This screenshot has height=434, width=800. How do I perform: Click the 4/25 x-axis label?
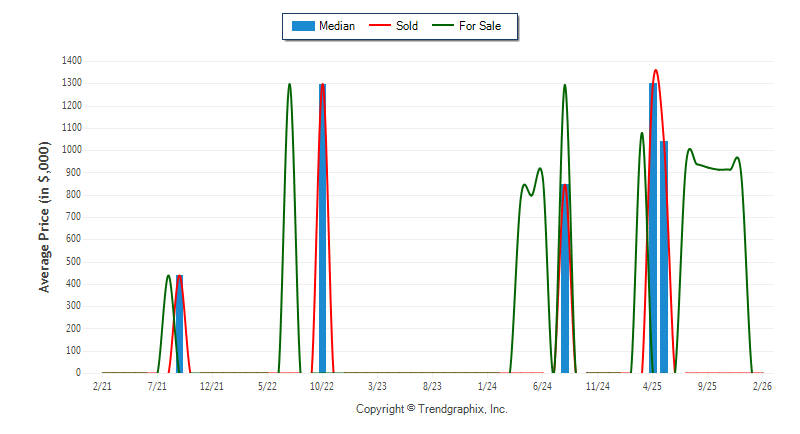(652, 386)
